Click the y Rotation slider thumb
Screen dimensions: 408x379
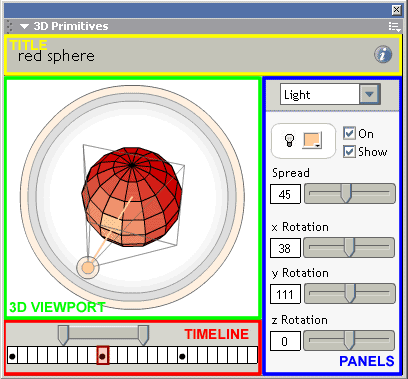[x=350, y=294]
